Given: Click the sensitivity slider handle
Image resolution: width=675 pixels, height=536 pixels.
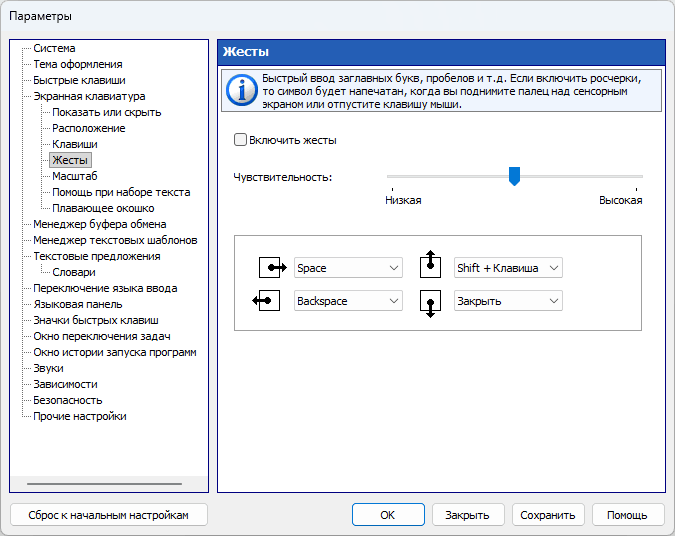Looking at the screenshot, I should pyautogui.click(x=514, y=176).
